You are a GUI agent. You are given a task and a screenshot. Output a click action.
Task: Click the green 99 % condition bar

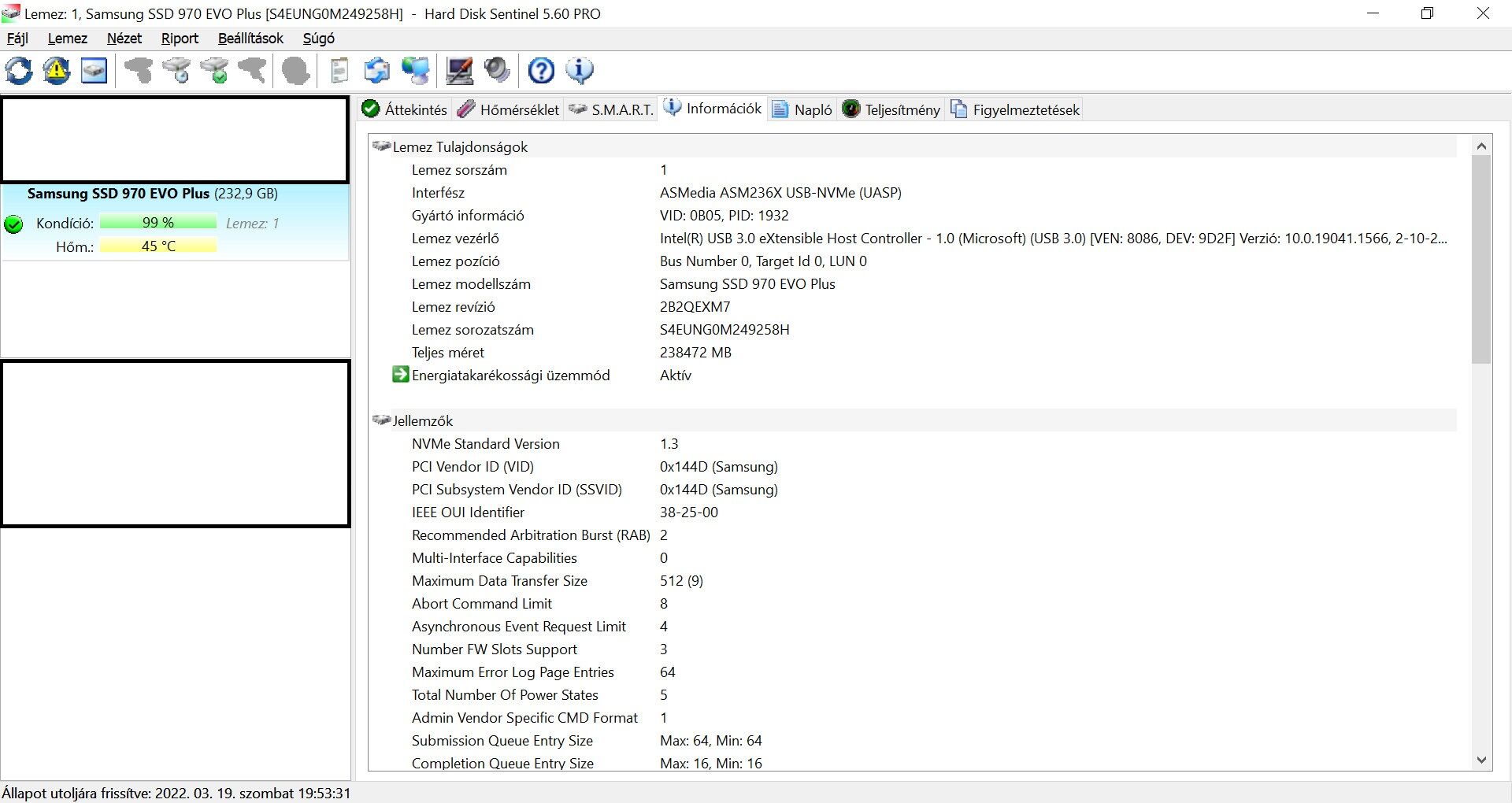[x=158, y=223]
